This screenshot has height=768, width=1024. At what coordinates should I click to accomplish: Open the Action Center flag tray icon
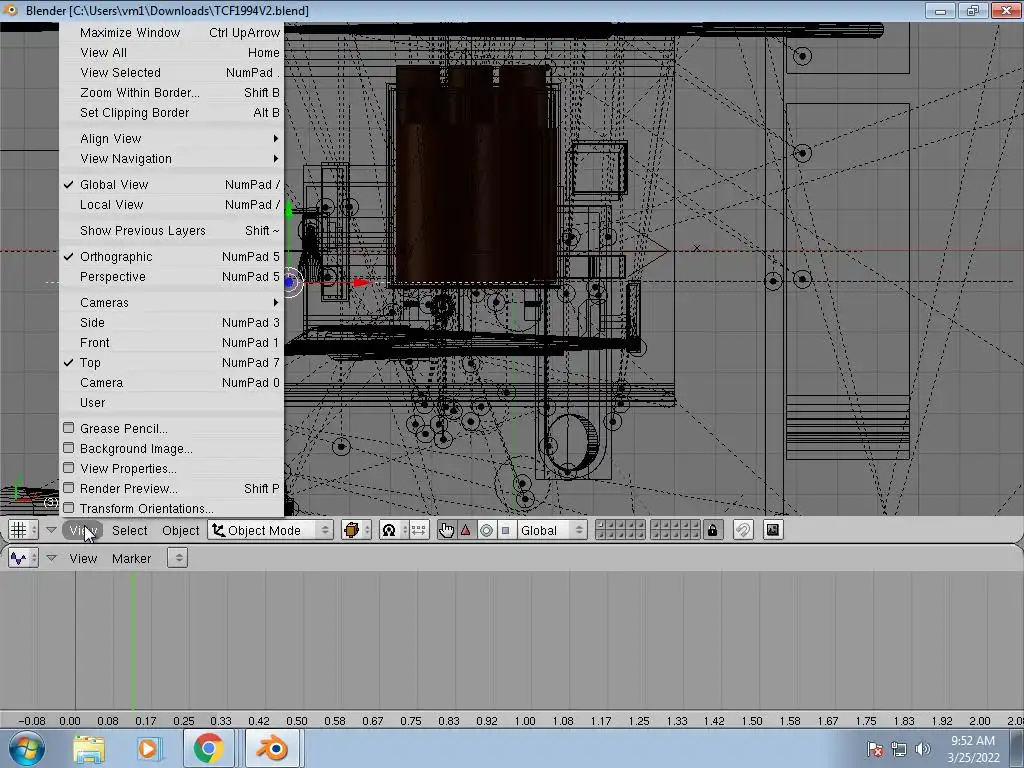(x=875, y=749)
